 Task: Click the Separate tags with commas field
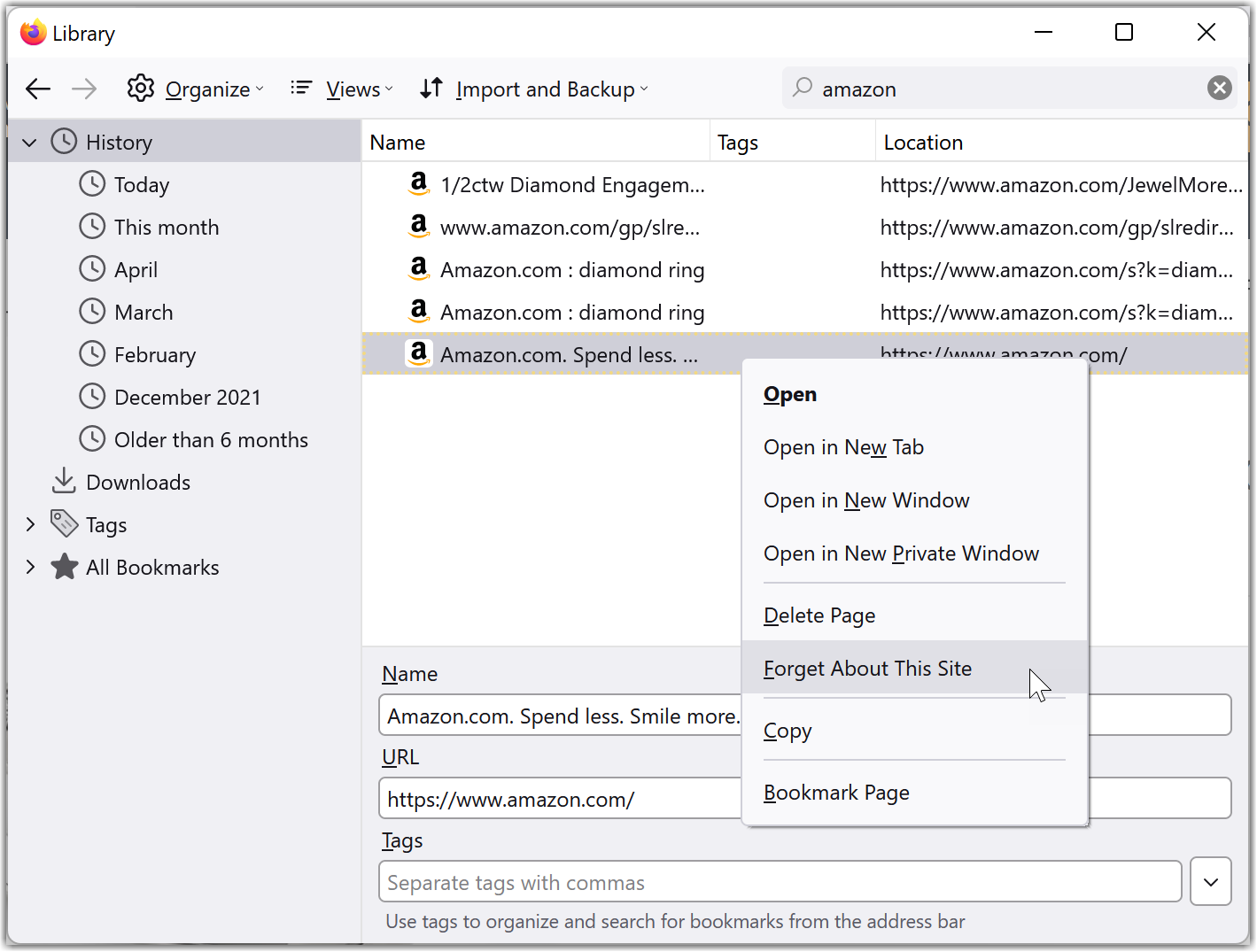[x=780, y=882]
